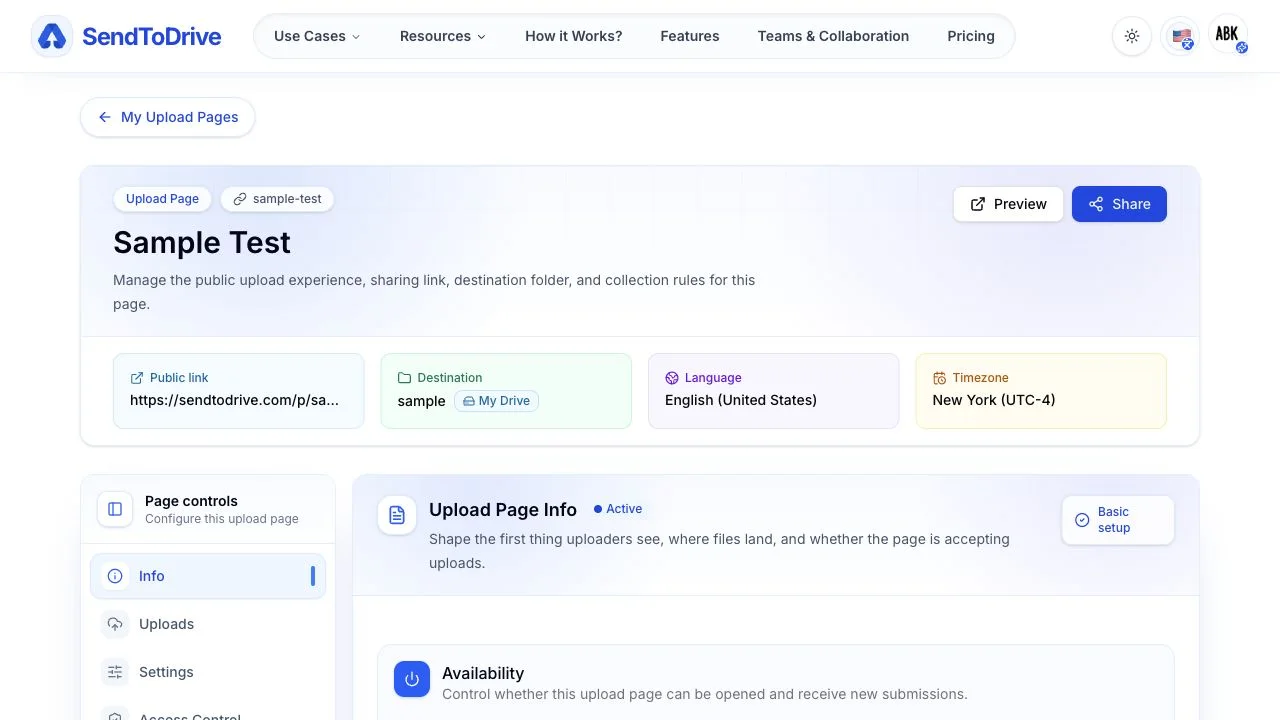
Task: Toggle the light/dark theme sun icon
Action: (x=1132, y=36)
